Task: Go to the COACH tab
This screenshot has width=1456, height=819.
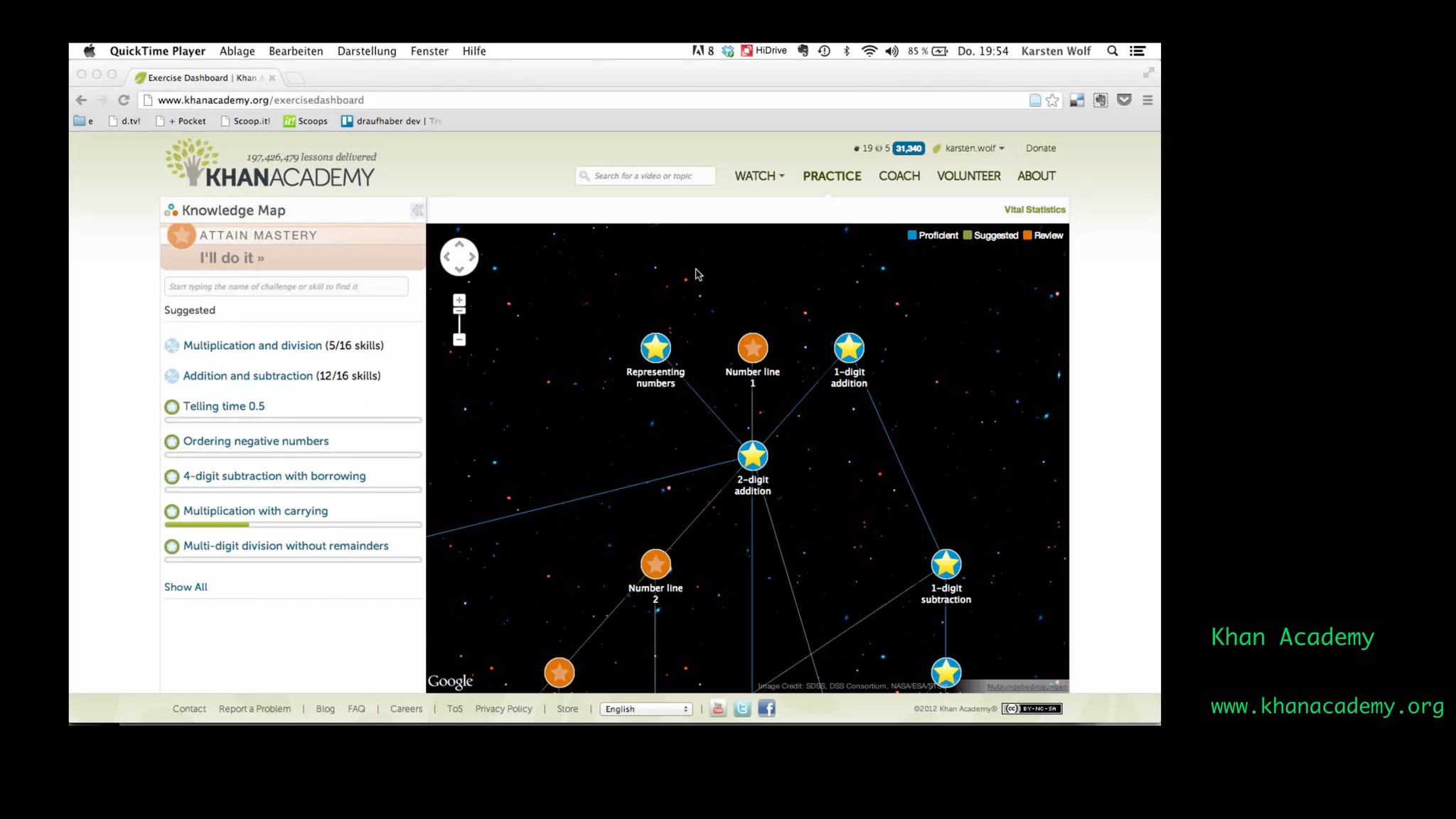Action: (899, 176)
